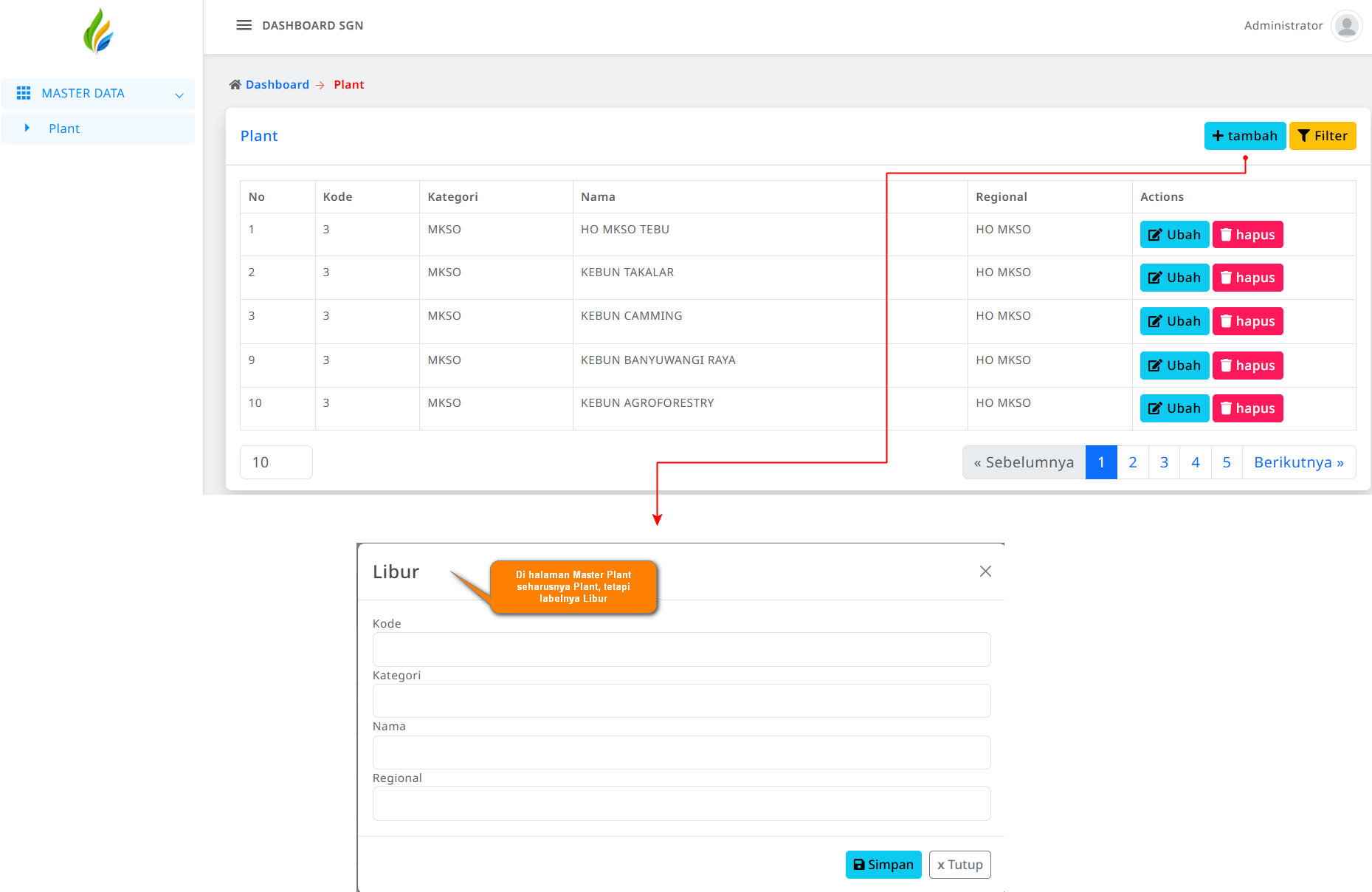Delete the KEBUN TAKALAR row

point(1247,278)
